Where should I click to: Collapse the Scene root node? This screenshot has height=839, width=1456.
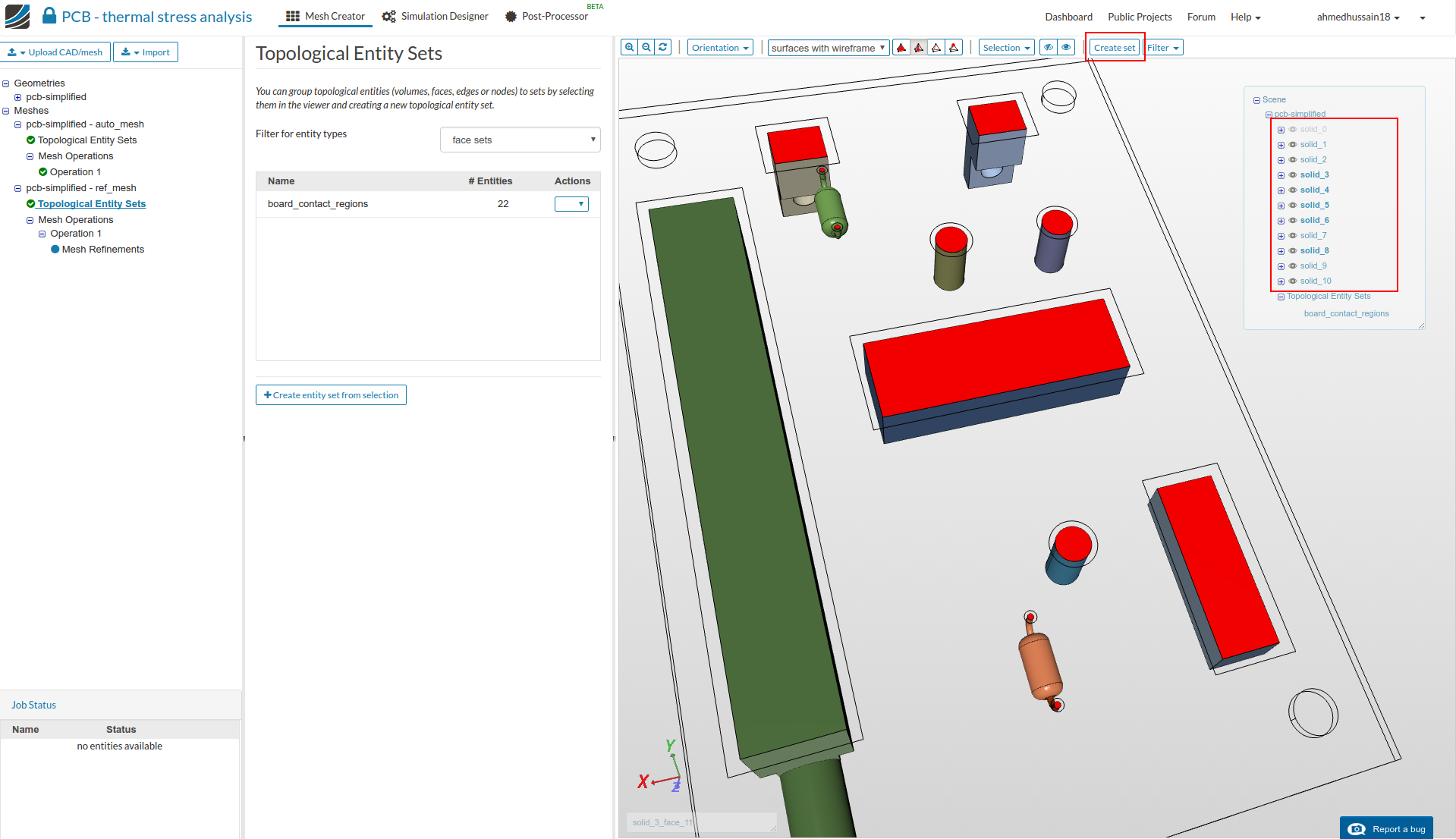[x=1256, y=100]
